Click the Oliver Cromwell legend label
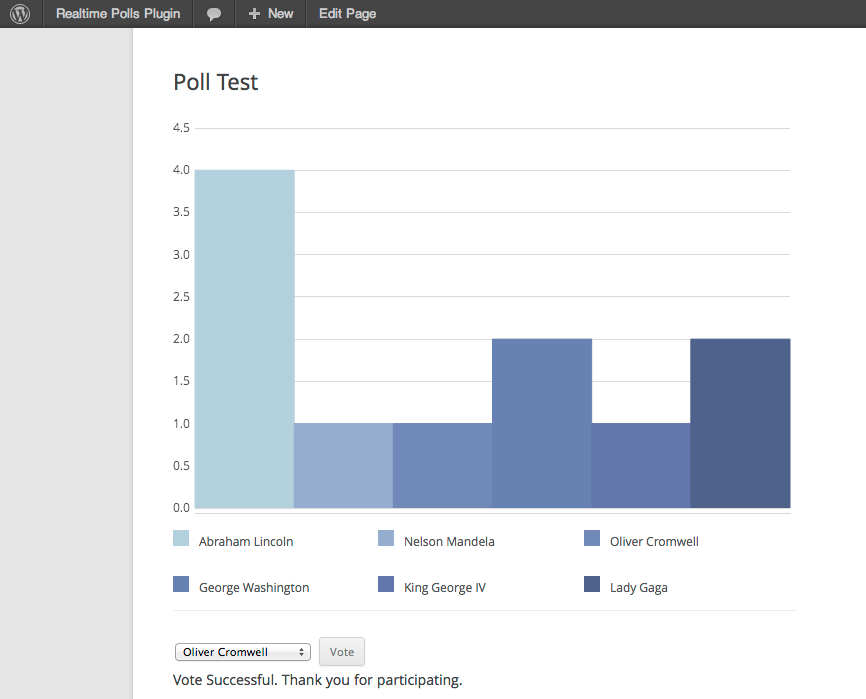 click(654, 542)
